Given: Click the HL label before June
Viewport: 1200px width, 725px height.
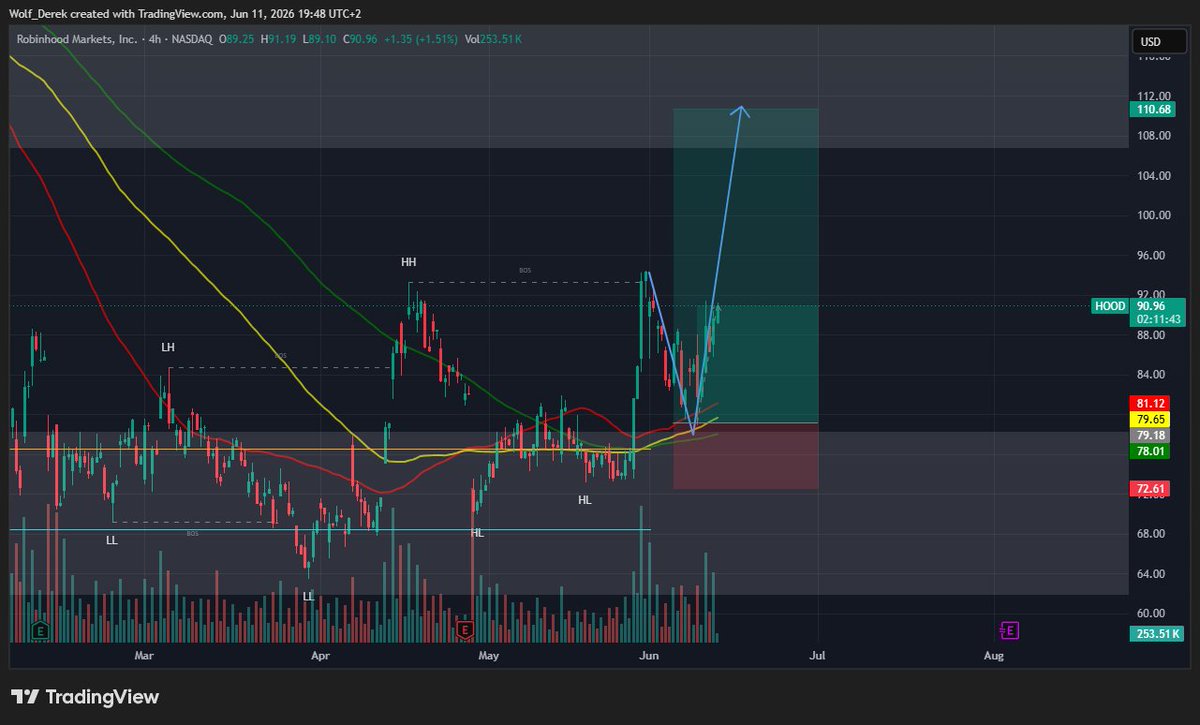Looking at the screenshot, I should (584, 499).
